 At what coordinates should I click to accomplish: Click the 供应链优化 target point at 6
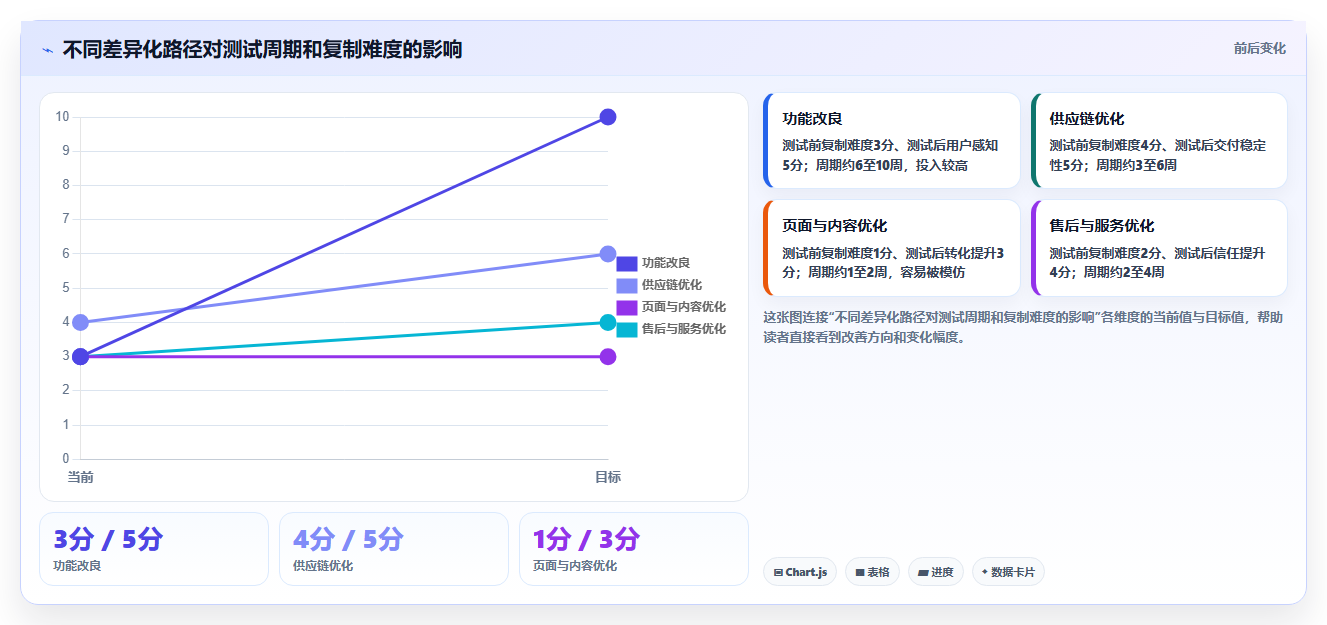(x=607, y=254)
